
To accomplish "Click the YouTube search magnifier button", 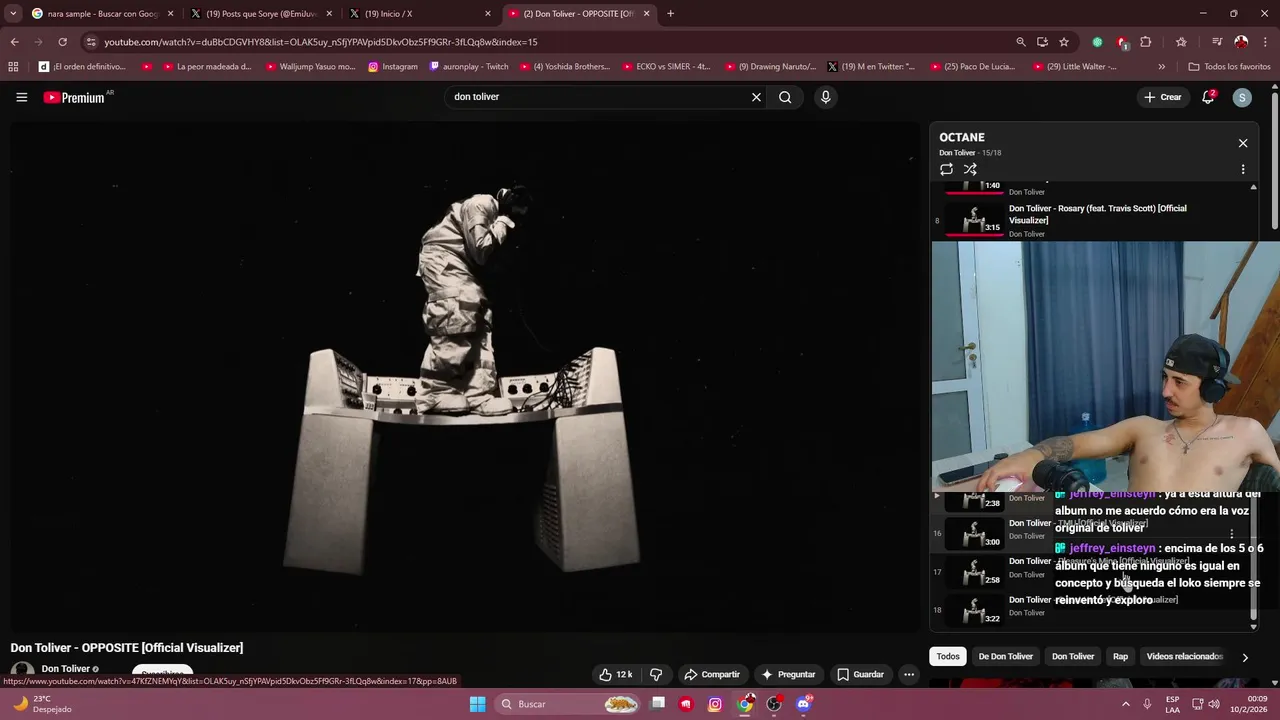I will tap(785, 97).
